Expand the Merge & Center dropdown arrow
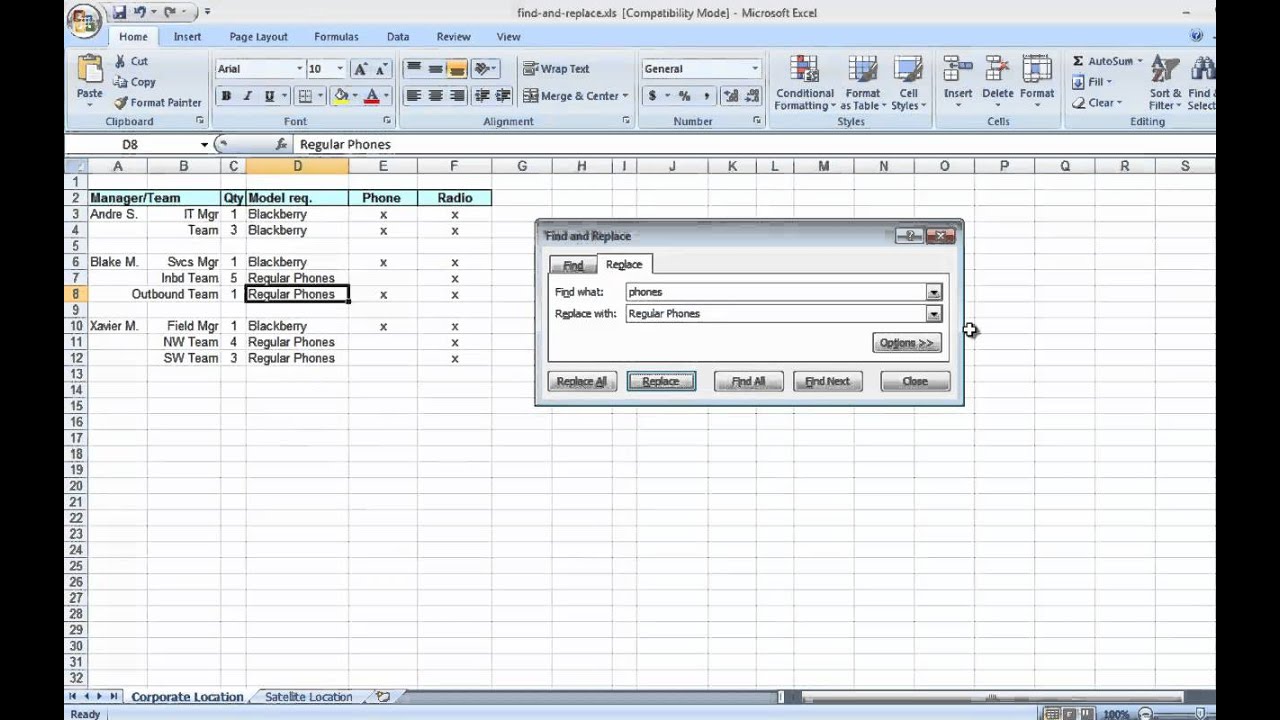This screenshot has width=1280, height=720. tap(625, 96)
